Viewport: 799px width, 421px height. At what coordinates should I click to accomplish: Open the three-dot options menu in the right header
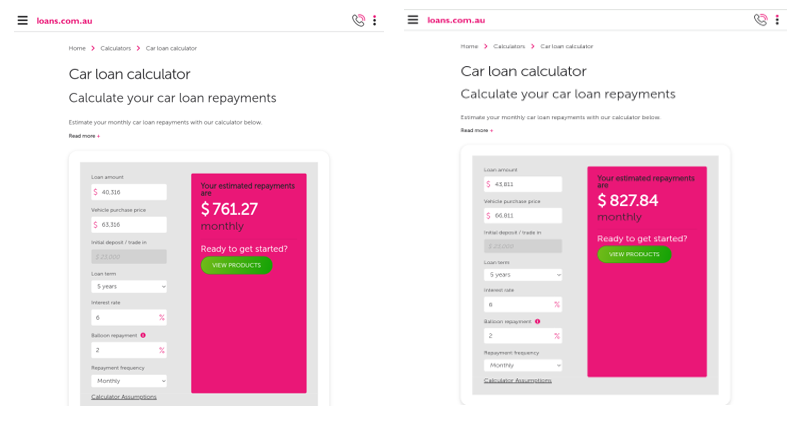click(777, 19)
